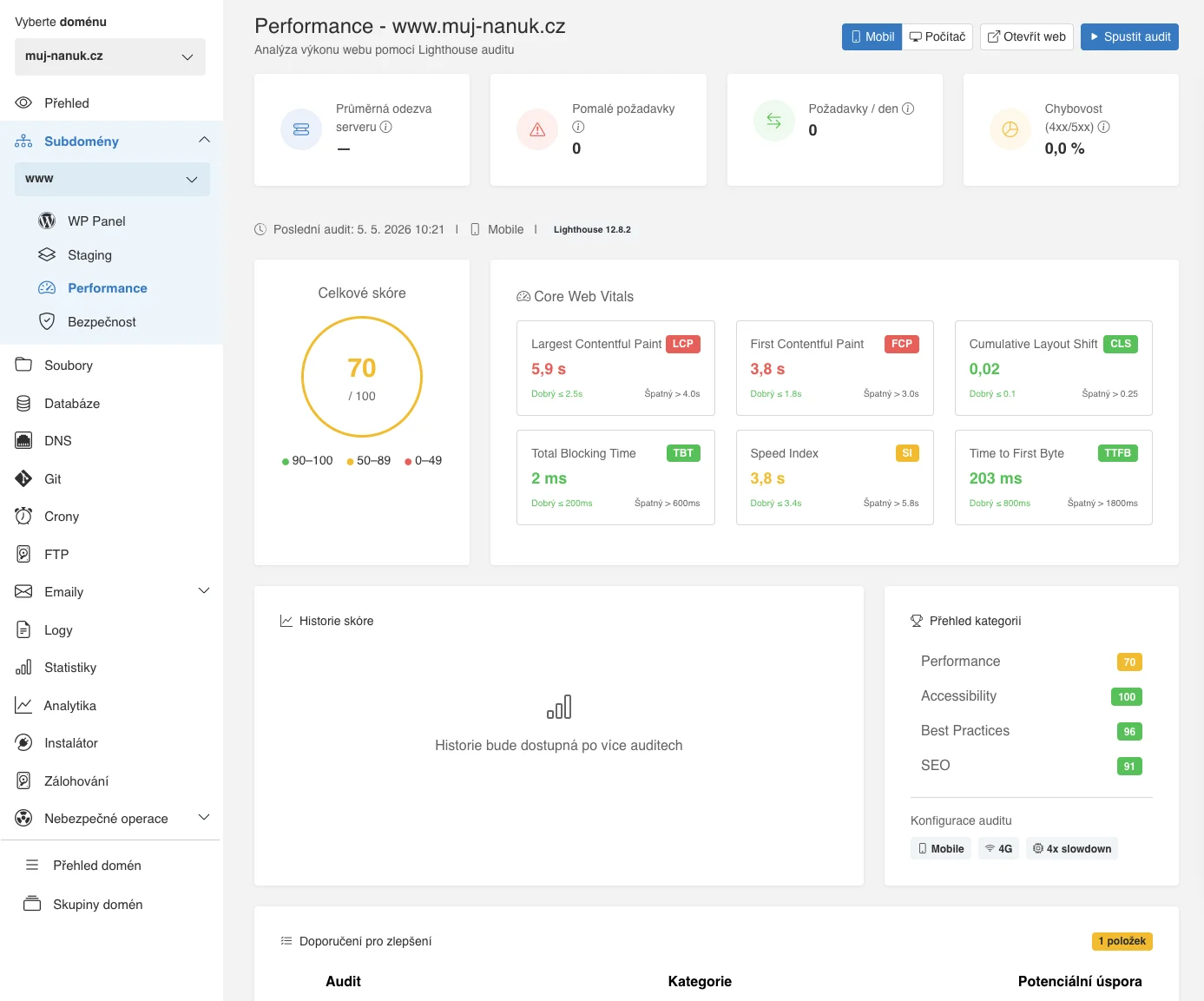This screenshot has width=1204, height=1001.
Task: Expand the Emaily submenu chevron
Action: click(204, 591)
